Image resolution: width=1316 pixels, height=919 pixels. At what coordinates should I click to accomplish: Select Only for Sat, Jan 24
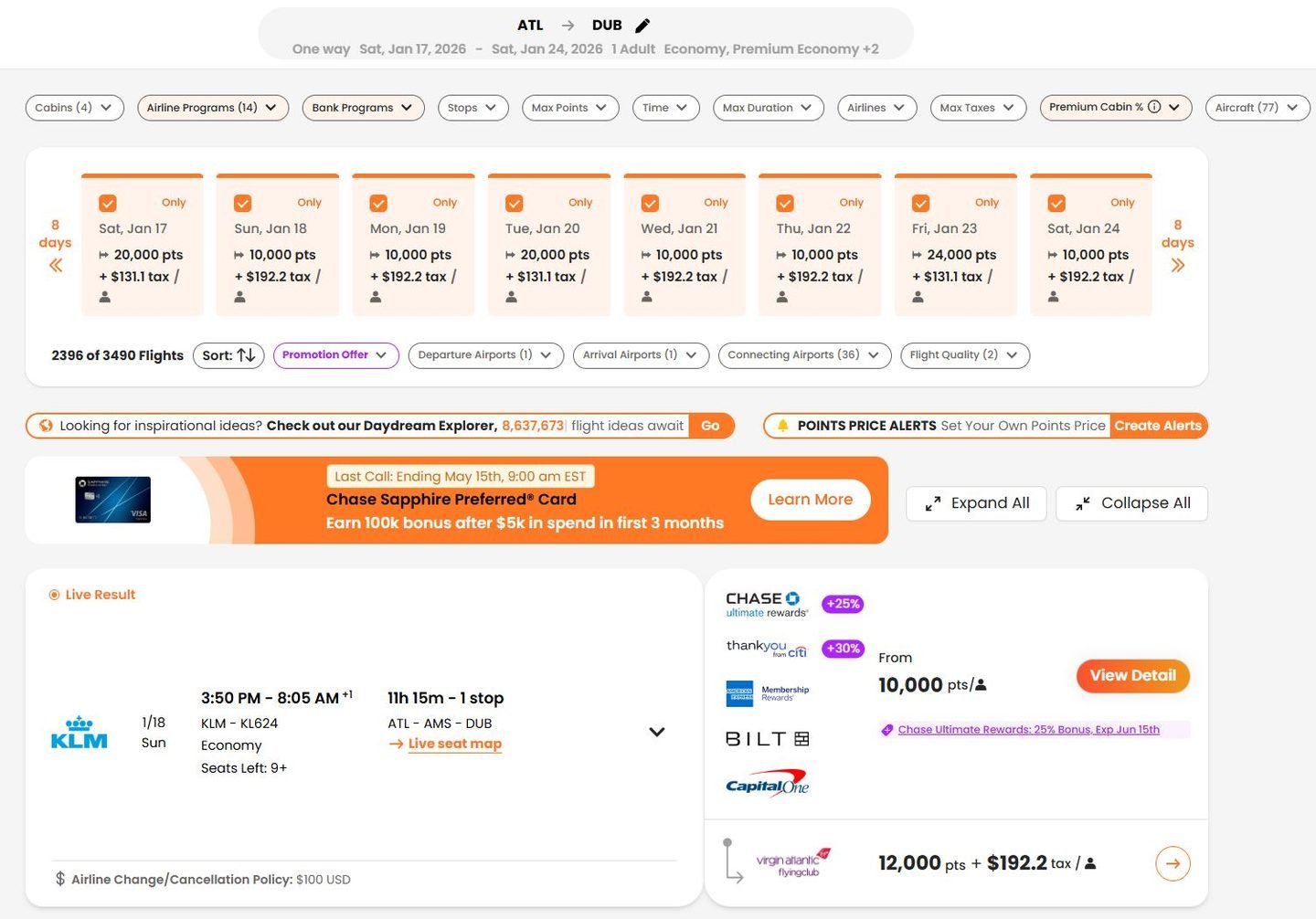(1122, 203)
